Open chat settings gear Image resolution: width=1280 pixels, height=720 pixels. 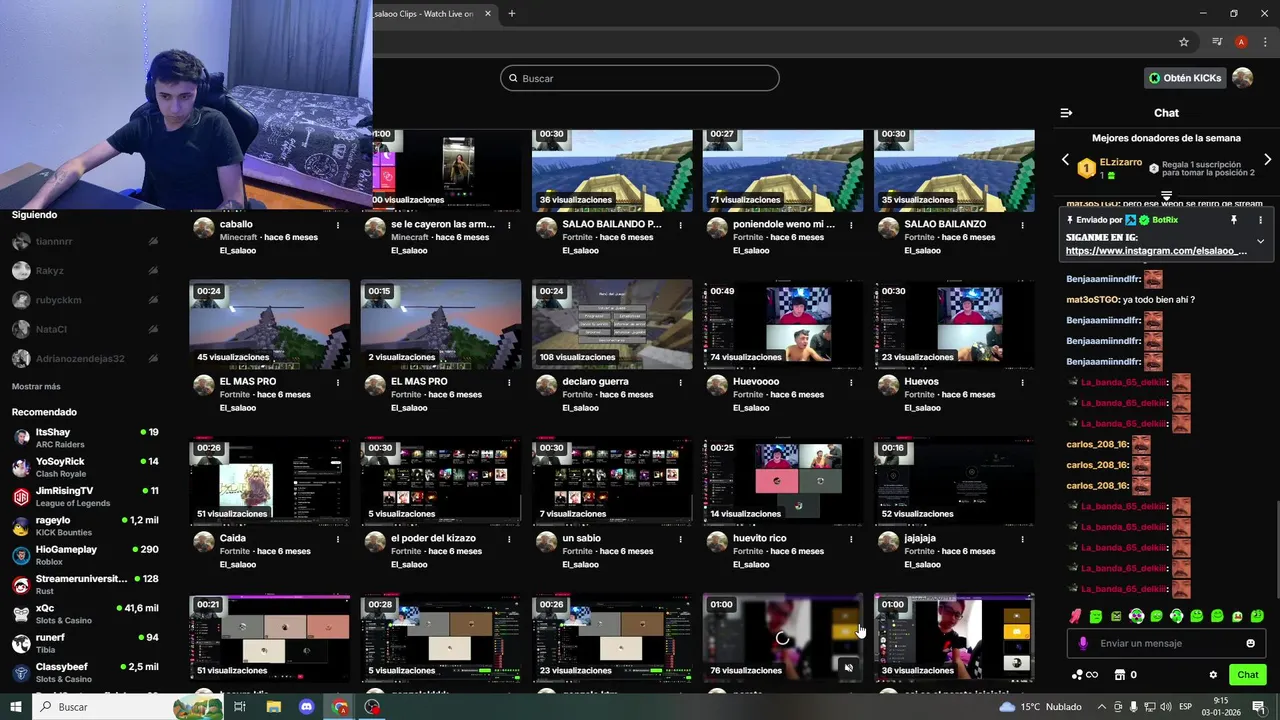1213,675
